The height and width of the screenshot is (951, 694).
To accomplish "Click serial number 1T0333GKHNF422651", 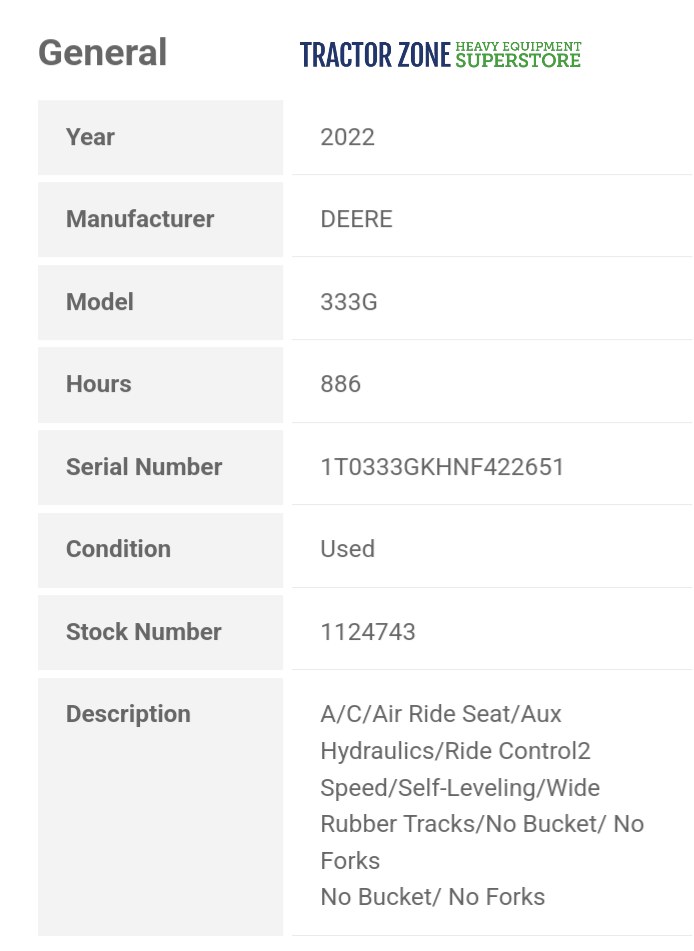I will click(x=442, y=467).
